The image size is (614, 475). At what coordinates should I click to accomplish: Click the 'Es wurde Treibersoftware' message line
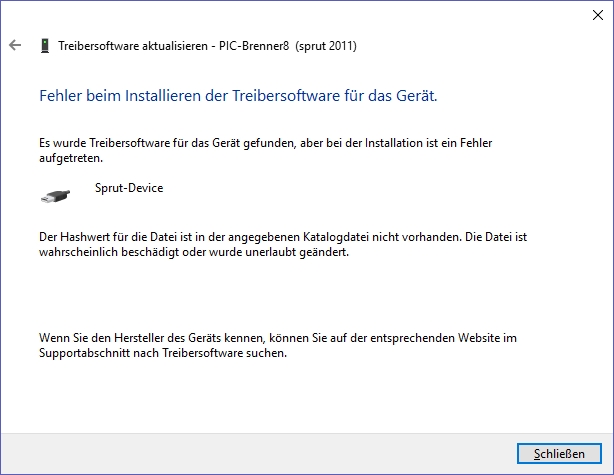(265, 143)
